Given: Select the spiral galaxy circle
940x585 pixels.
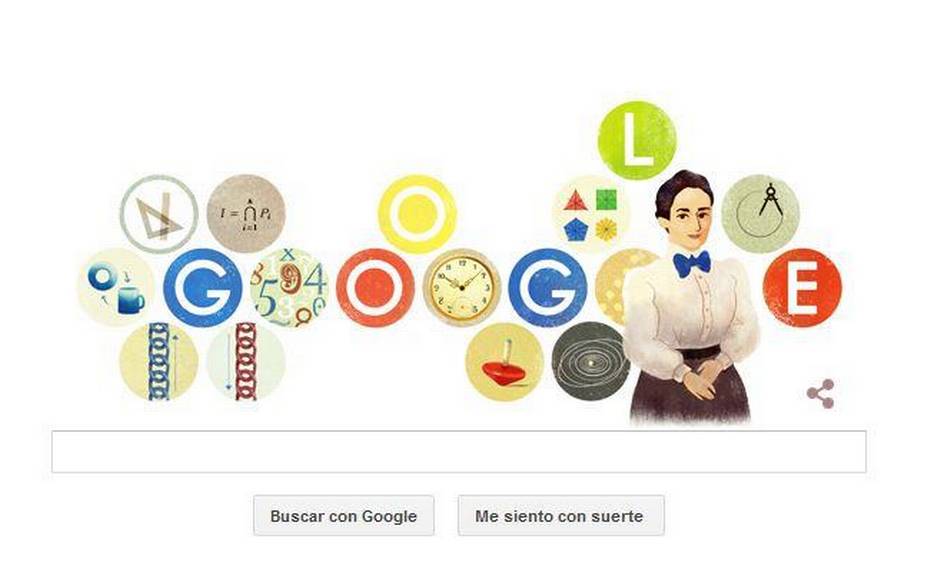Looking at the screenshot, I should point(590,362).
